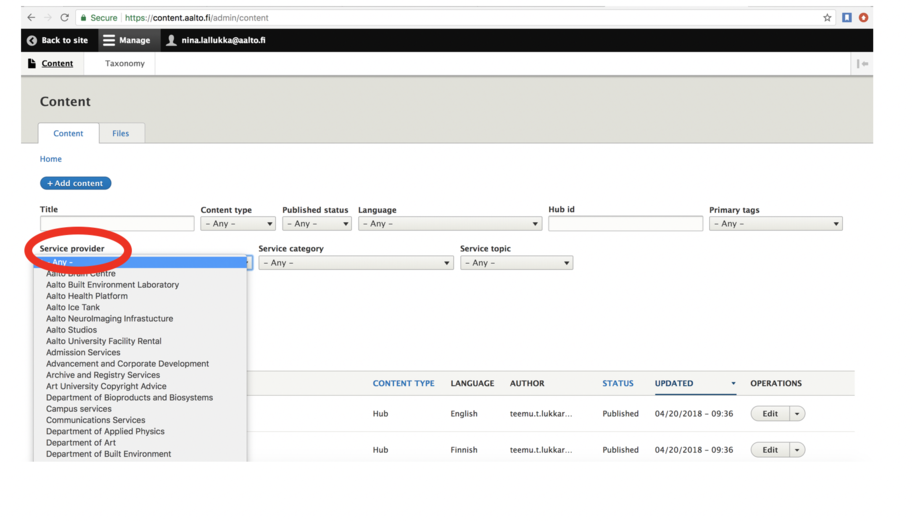
Task: Select Aalto Ice Tank from list
Action: point(73,307)
